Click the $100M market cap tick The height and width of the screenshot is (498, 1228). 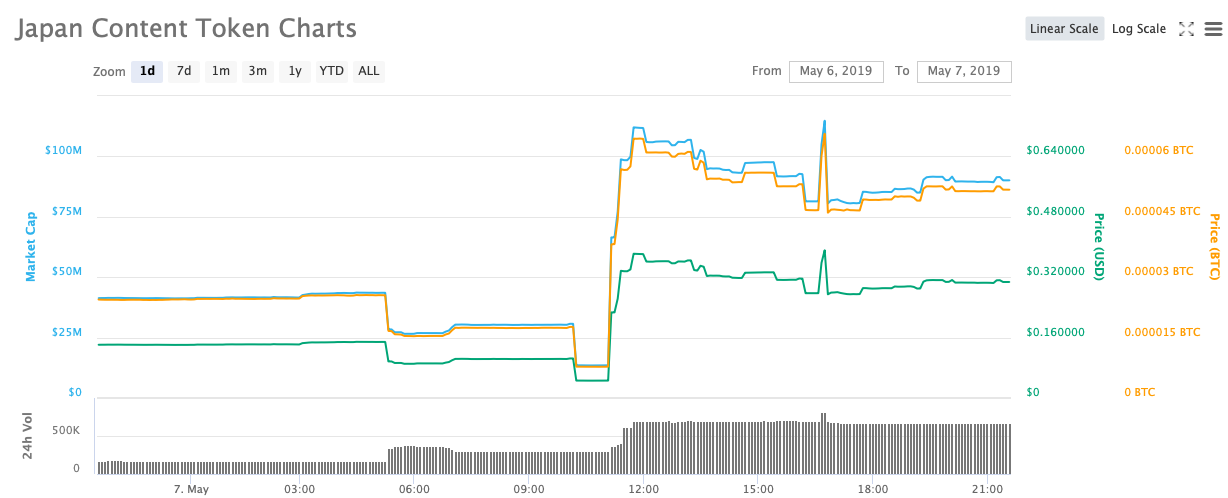64,150
